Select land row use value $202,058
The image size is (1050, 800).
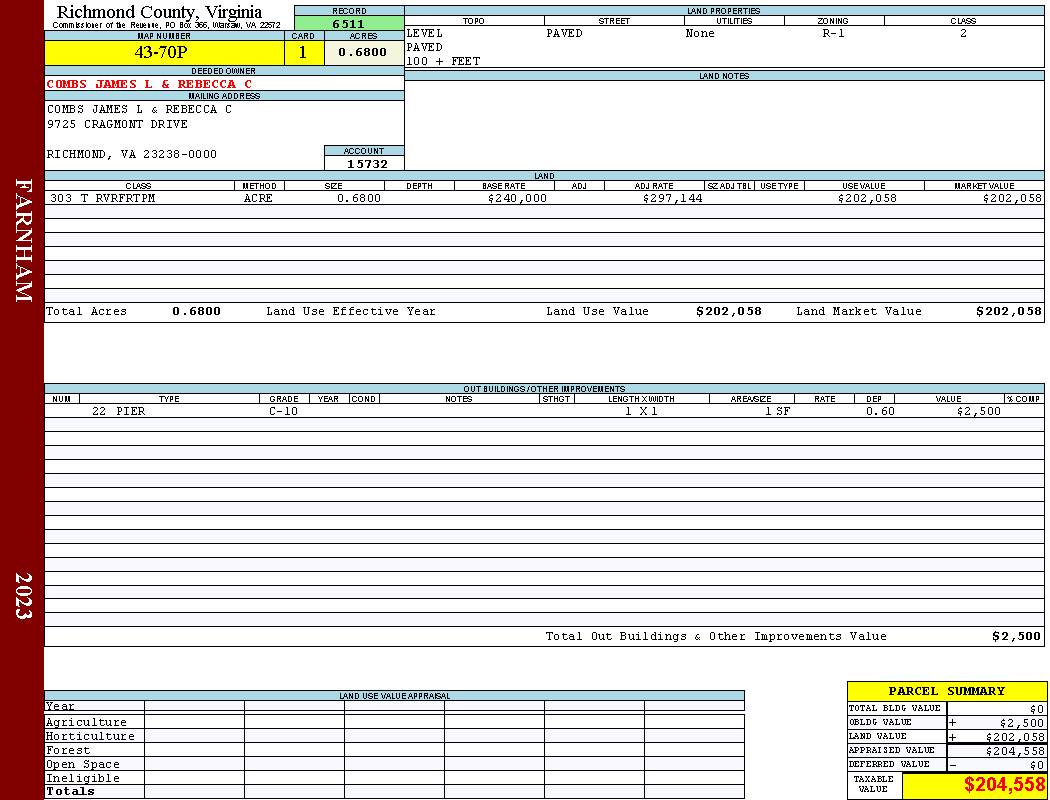click(867, 198)
